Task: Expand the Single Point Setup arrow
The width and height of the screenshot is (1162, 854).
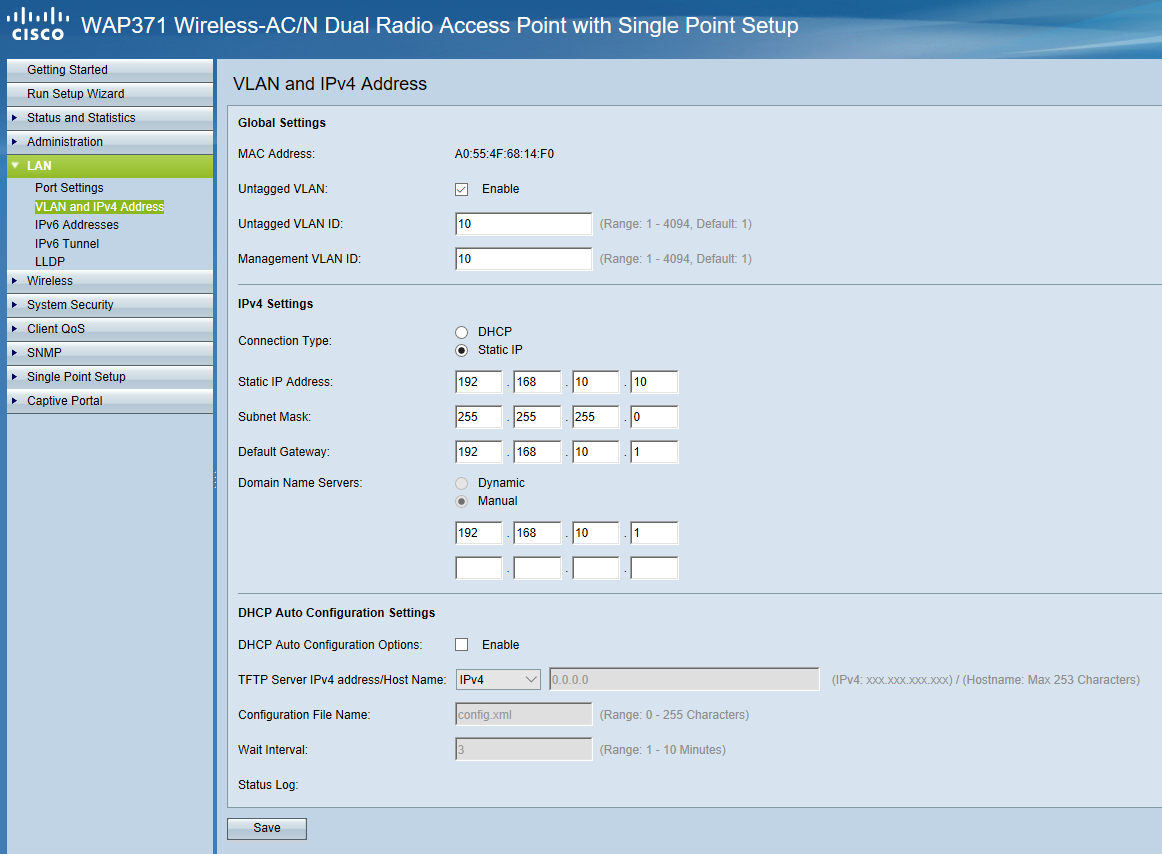Action: pos(14,377)
